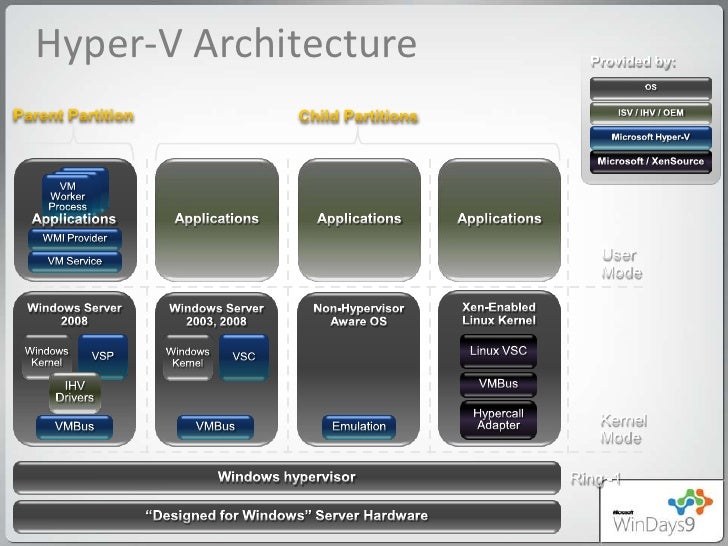Click Applications box above Xen-Enabled Linux Kernel

point(499,219)
